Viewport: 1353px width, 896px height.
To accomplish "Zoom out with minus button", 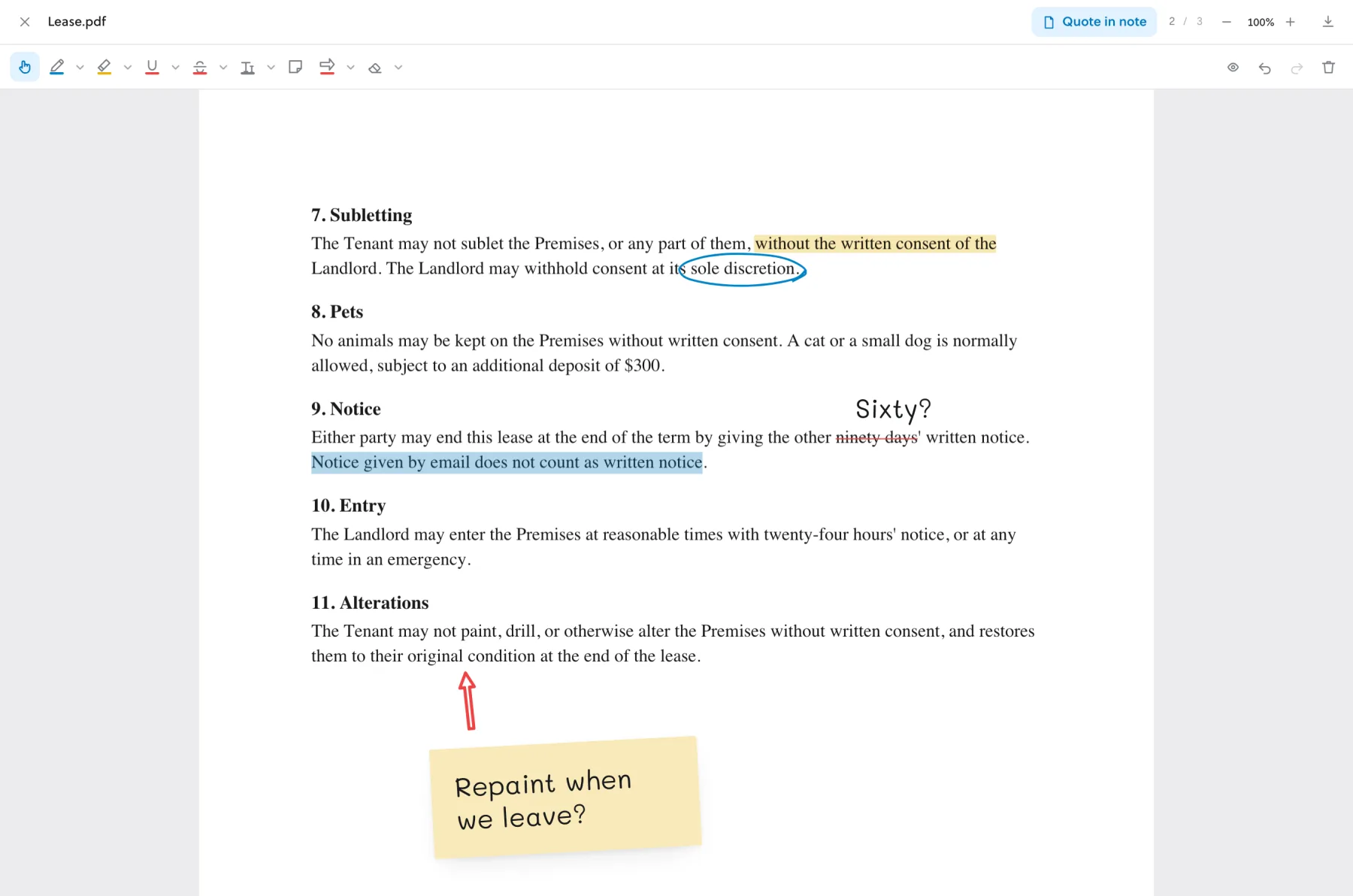I will [1227, 22].
